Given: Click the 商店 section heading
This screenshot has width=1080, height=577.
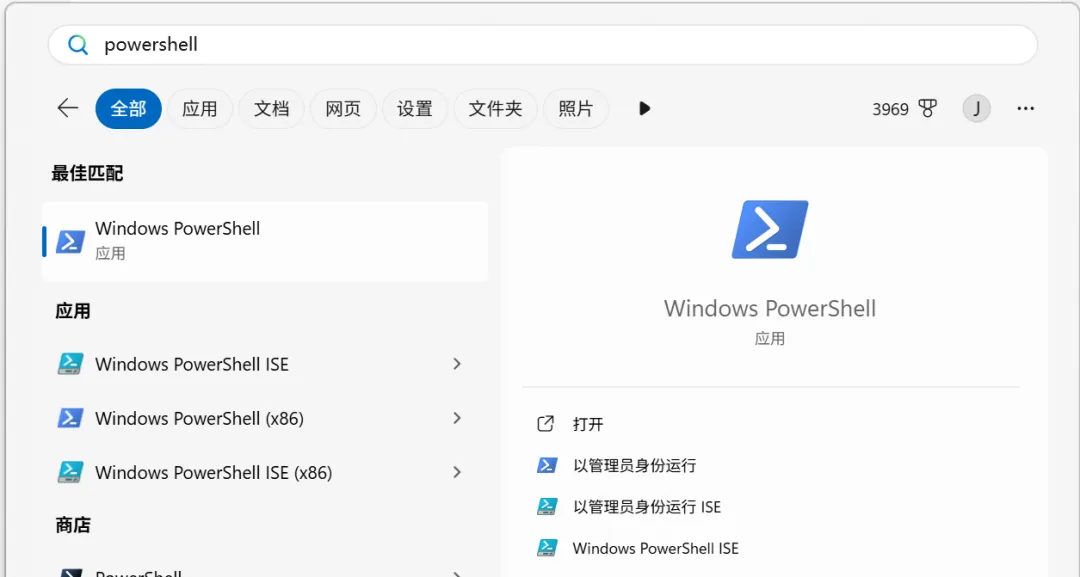Looking at the screenshot, I should [73, 525].
